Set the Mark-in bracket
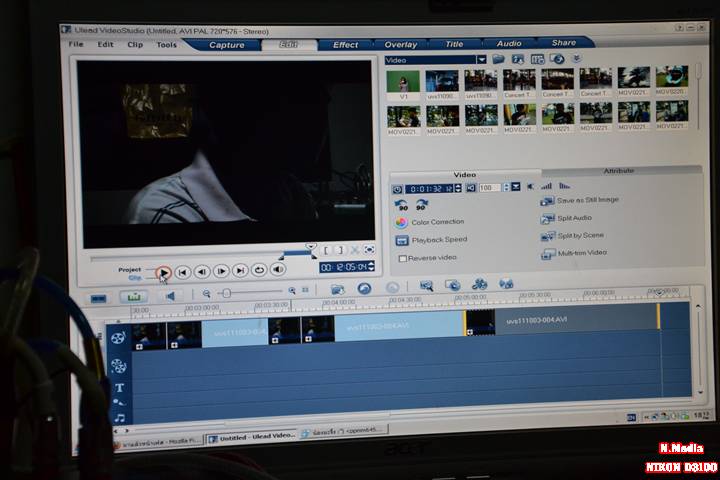Screen dimensions: 720x480 (x=326, y=250)
